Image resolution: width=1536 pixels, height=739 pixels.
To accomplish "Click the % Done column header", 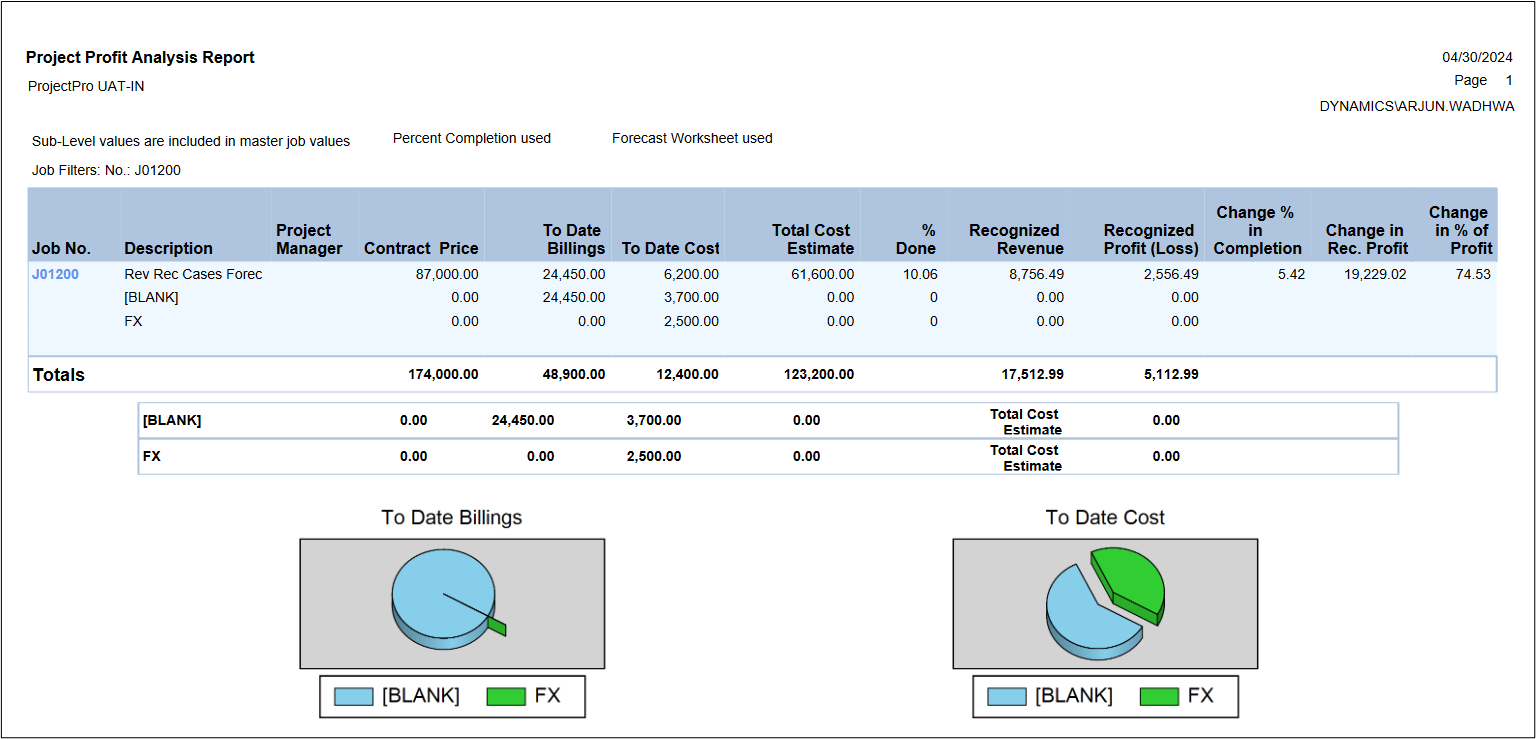I will click(x=915, y=239).
